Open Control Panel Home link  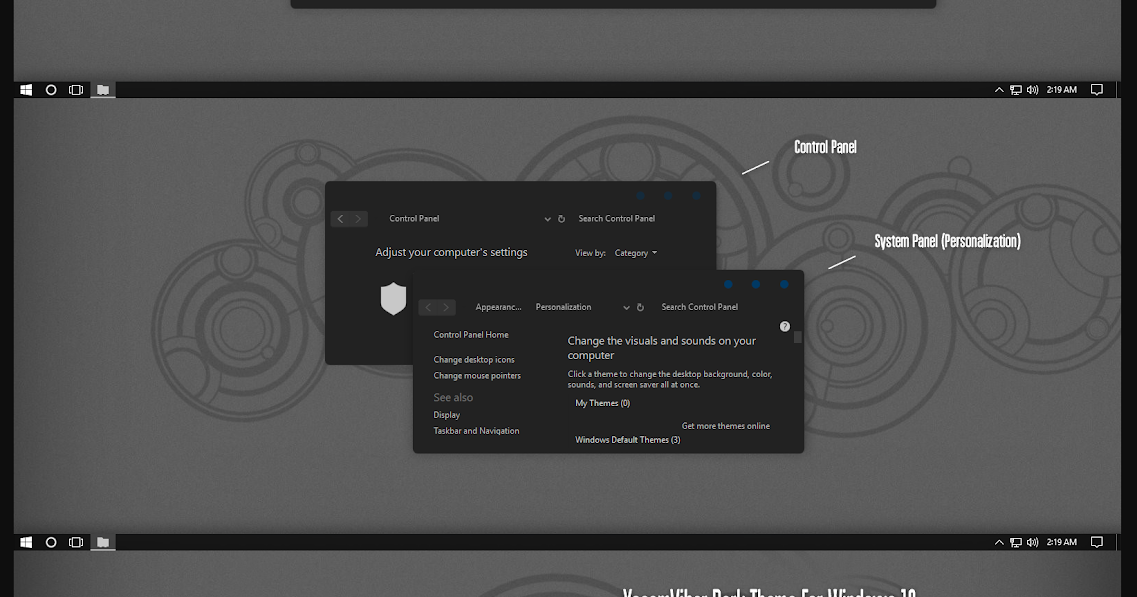[x=471, y=334]
